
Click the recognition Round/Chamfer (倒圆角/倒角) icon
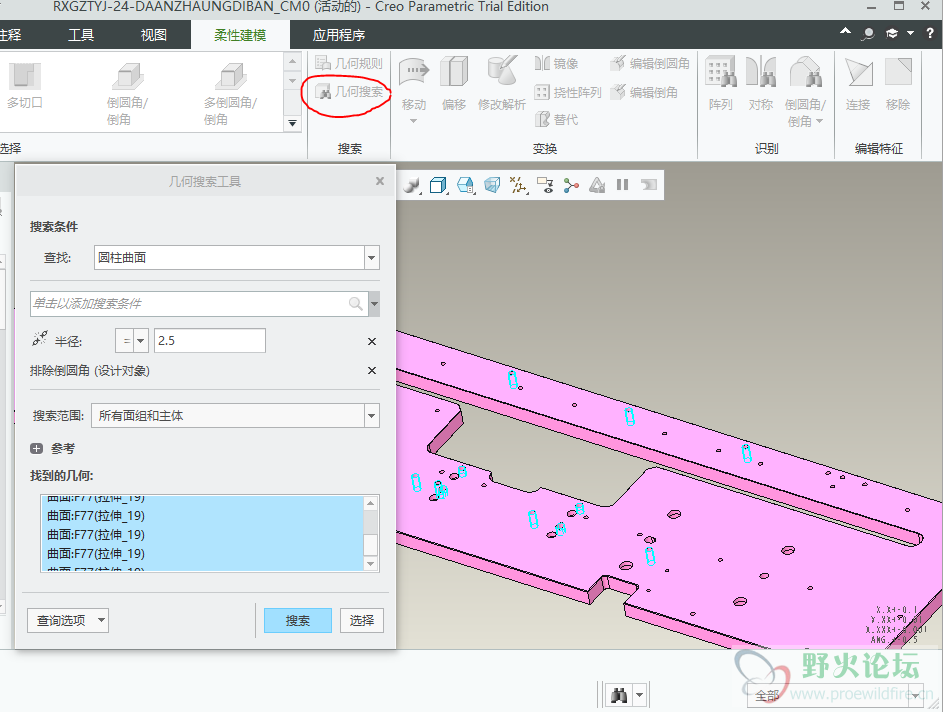click(806, 72)
